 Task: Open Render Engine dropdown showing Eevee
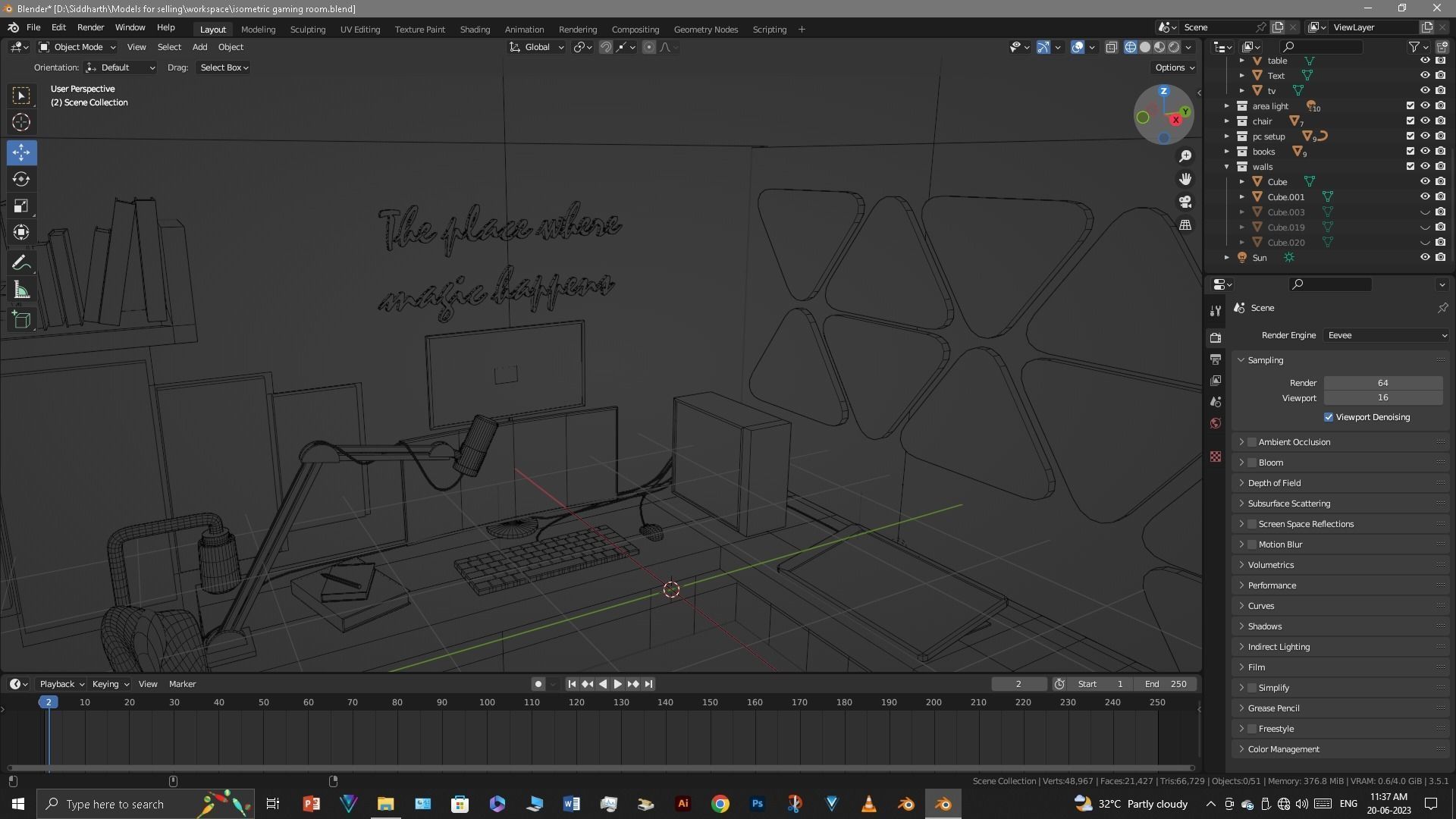[1386, 335]
